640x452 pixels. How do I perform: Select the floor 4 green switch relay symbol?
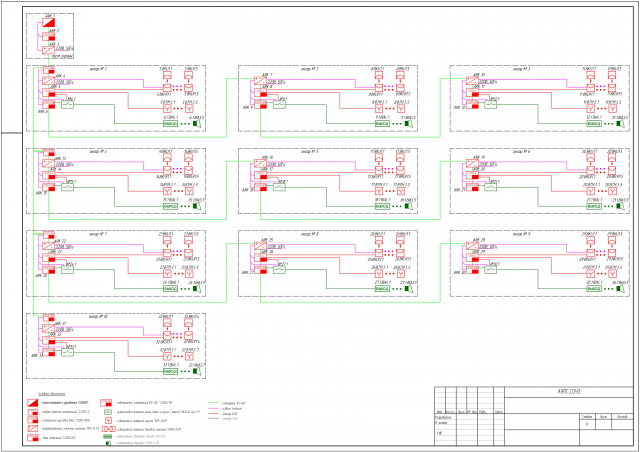[67, 187]
